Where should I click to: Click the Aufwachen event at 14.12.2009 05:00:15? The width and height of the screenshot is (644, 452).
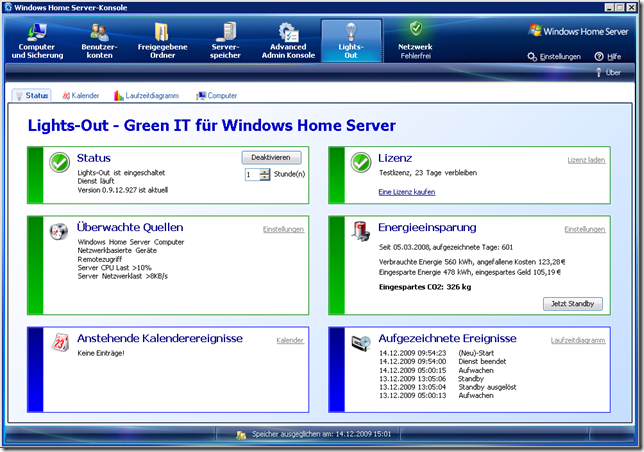[x=436, y=370]
